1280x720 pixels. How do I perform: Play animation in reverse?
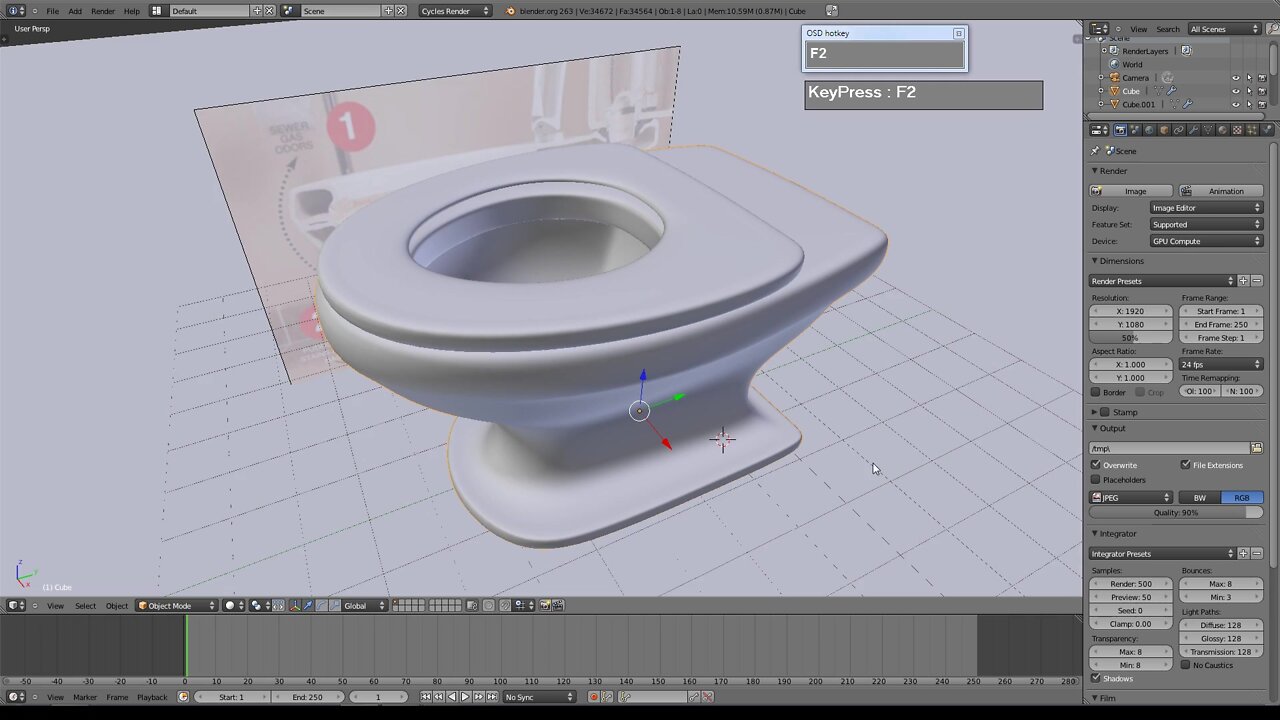pyautogui.click(x=452, y=697)
